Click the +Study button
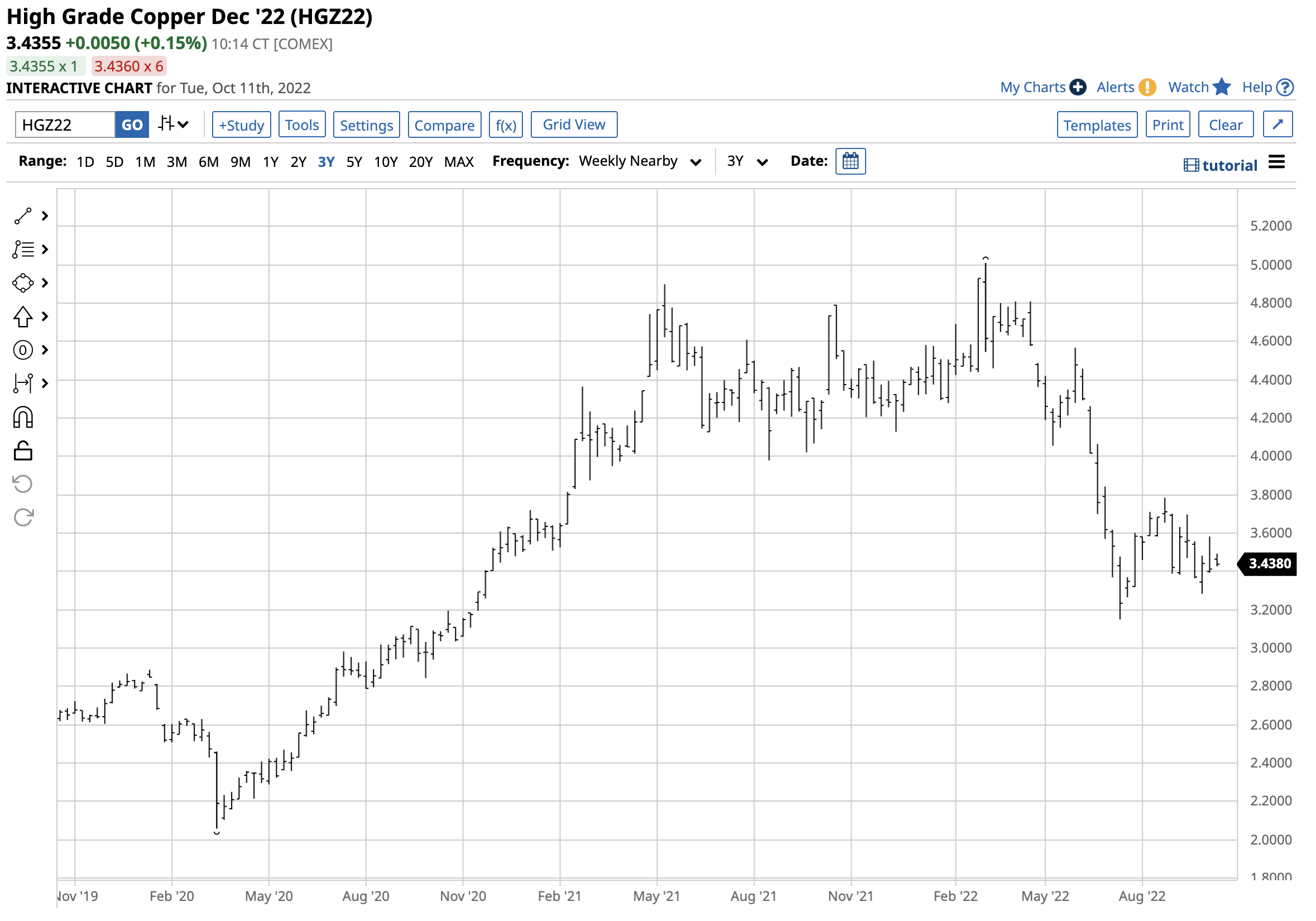The image size is (1316, 921). (x=241, y=125)
